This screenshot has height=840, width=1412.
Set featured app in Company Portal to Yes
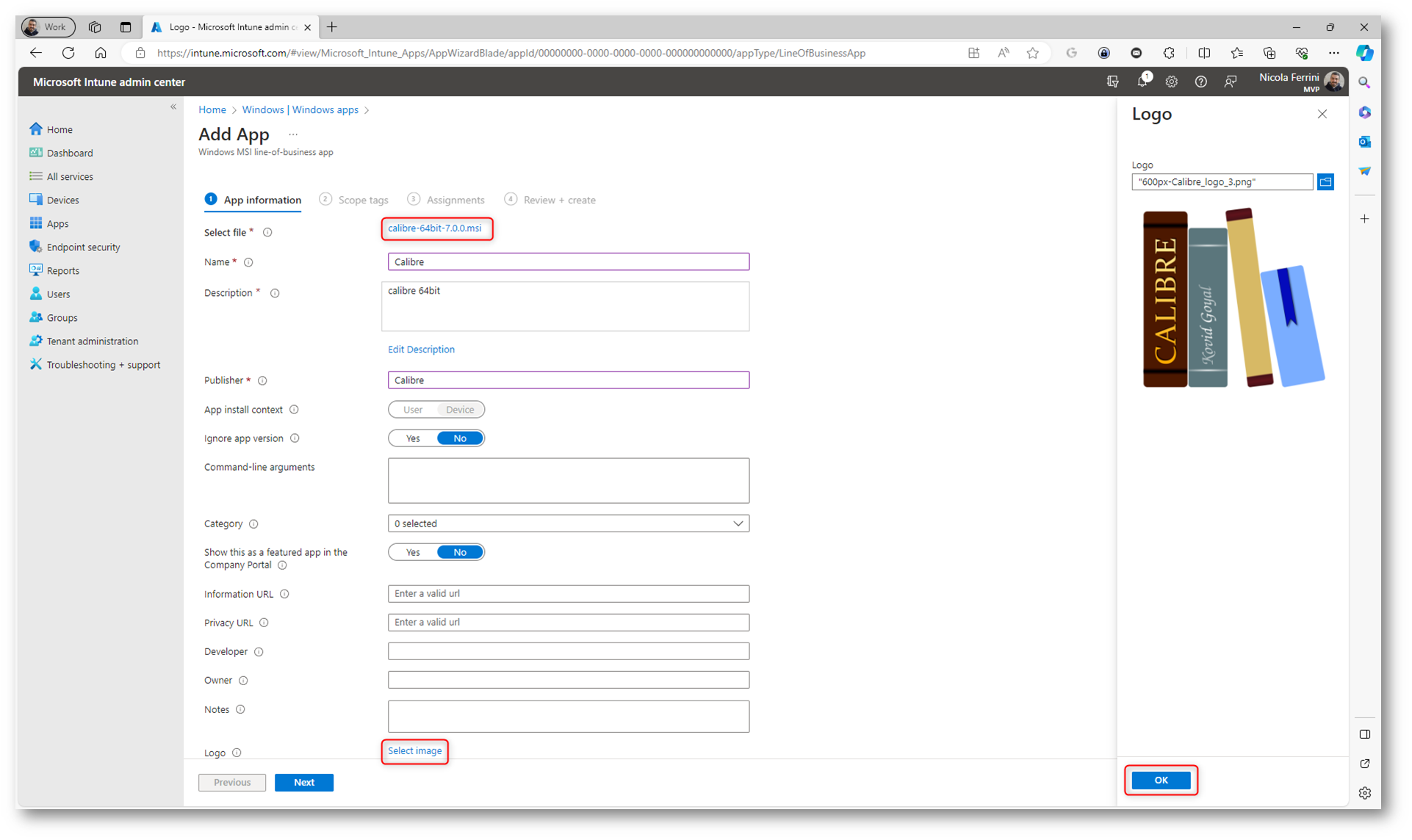[413, 552]
